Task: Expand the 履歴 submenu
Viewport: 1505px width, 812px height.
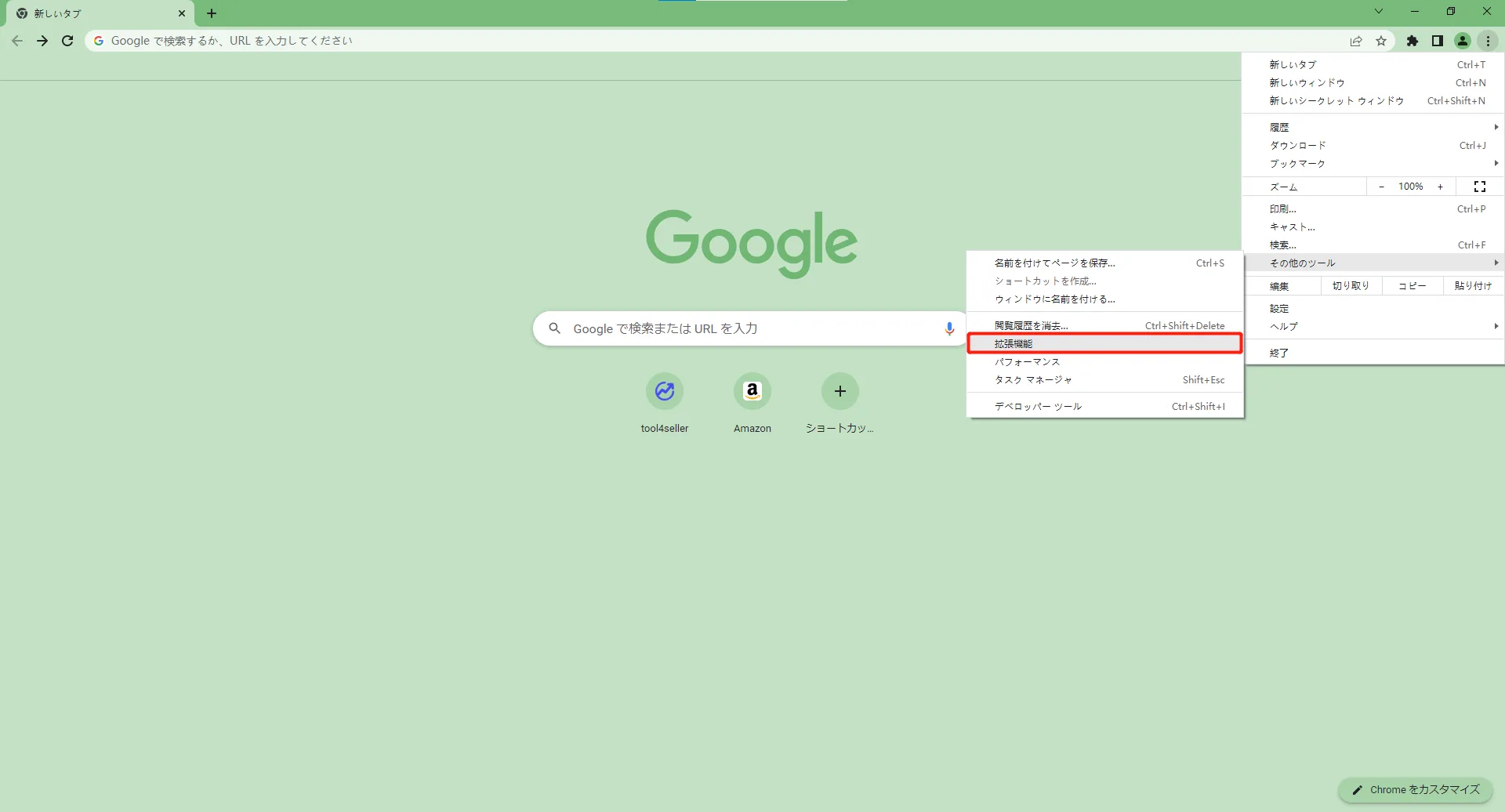Action: point(1373,127)
